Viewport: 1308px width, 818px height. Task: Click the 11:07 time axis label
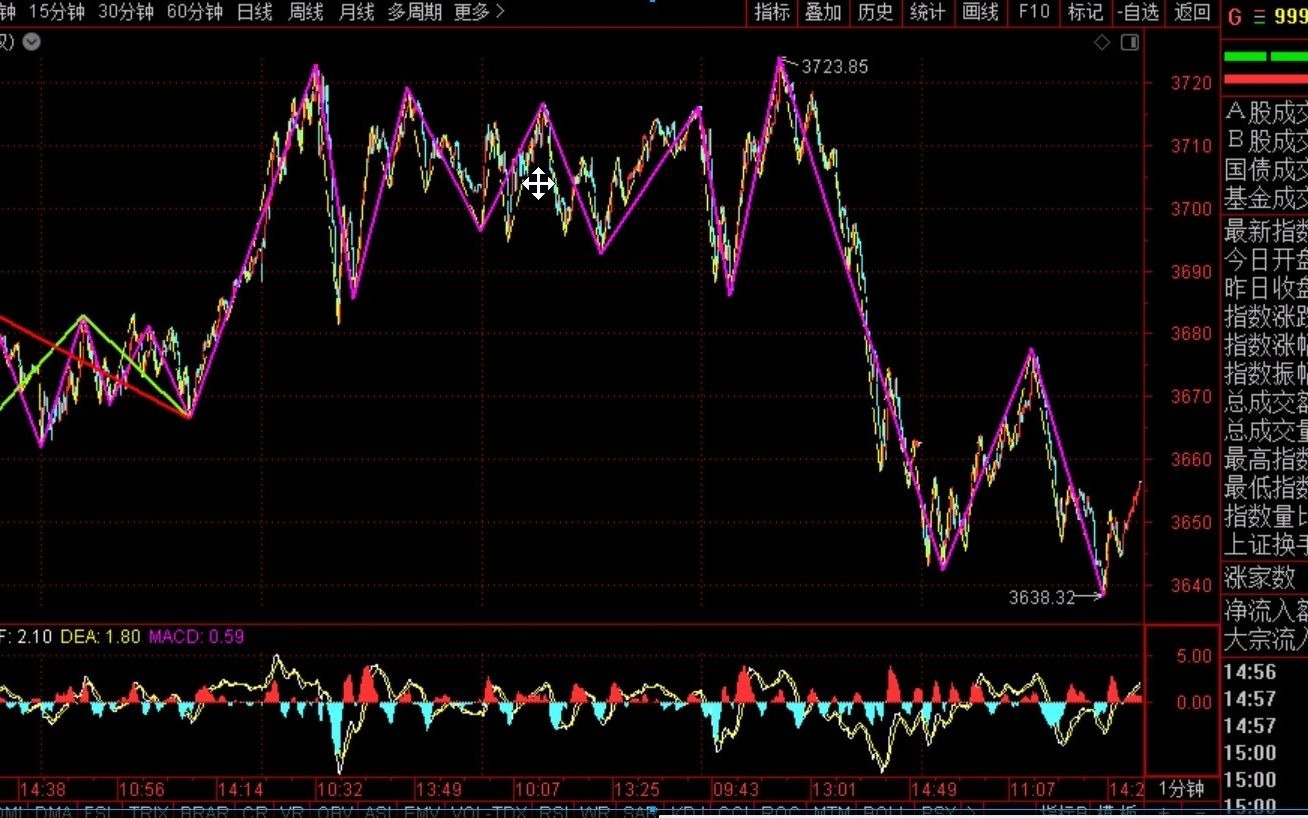pos(1032,789)
